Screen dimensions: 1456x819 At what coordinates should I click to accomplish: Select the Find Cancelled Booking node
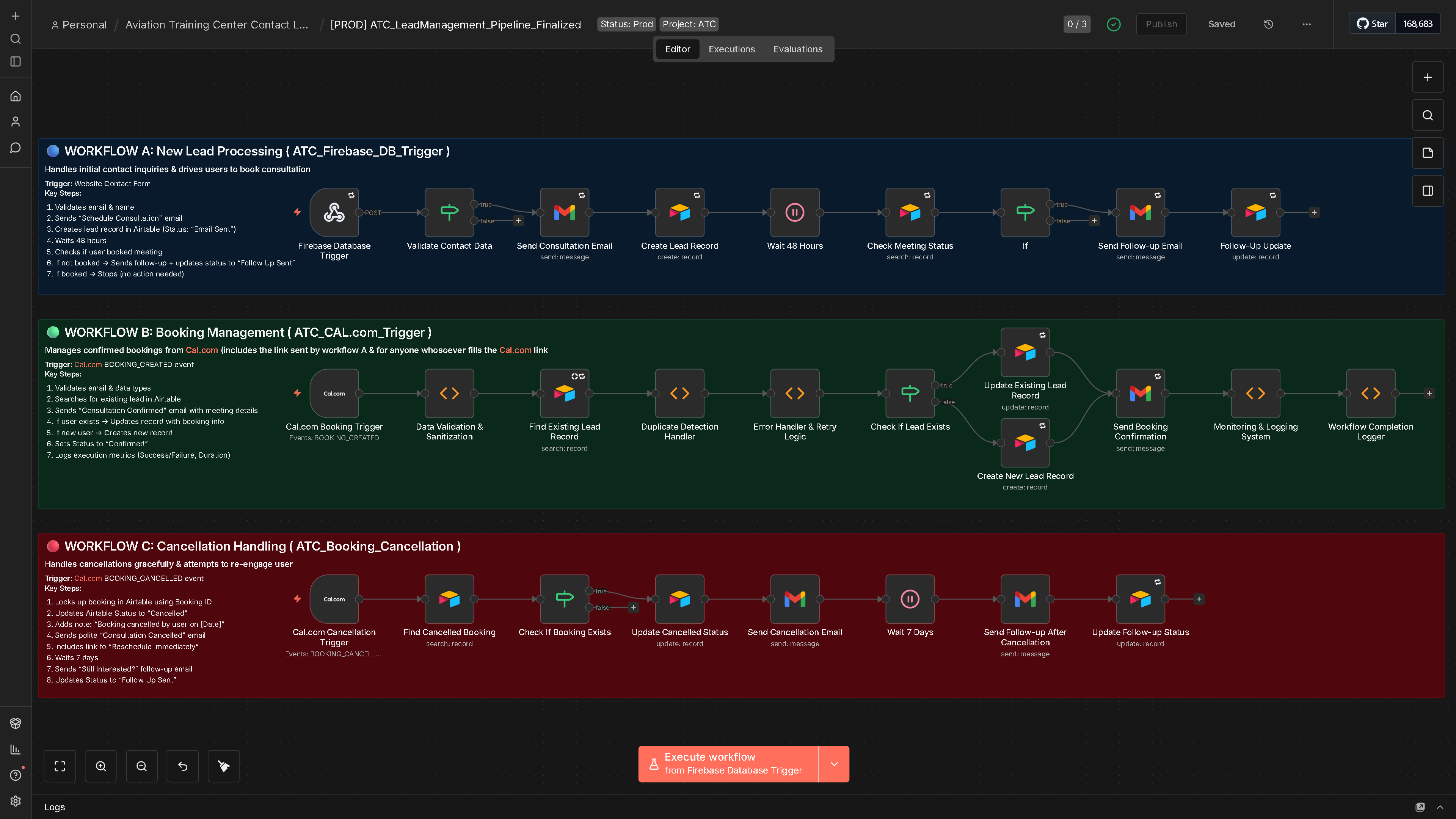pos(449,599)
